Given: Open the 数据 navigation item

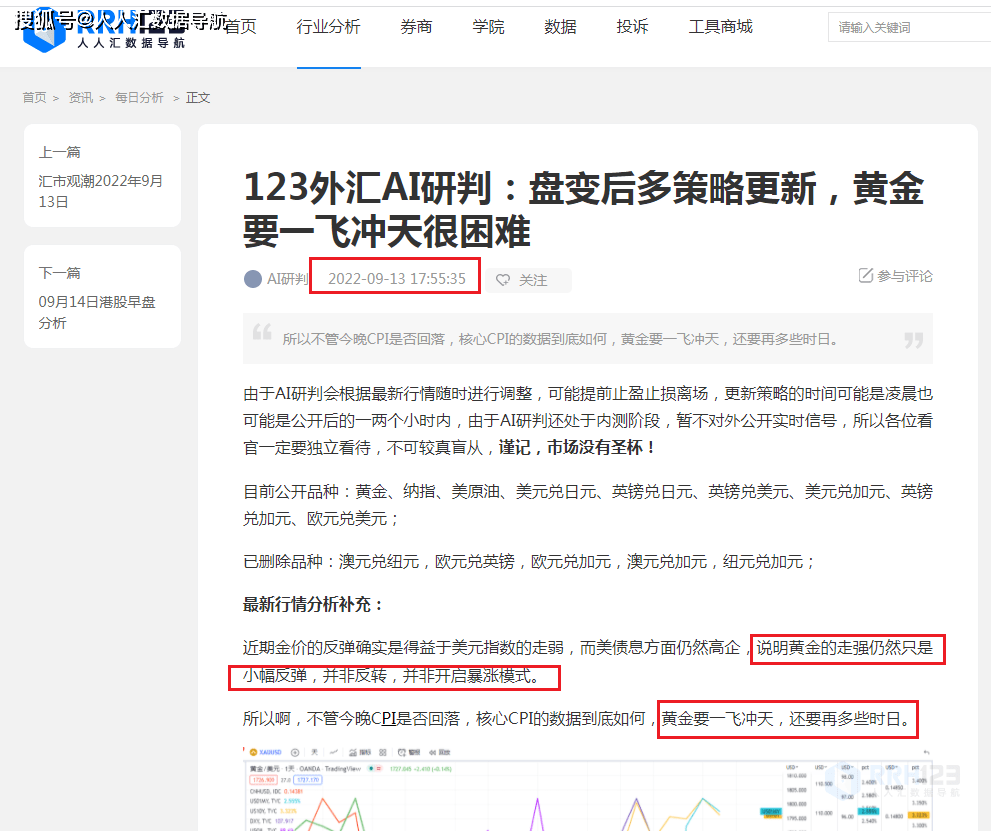Looking at the screenshot, I should [x=560, y=27].
